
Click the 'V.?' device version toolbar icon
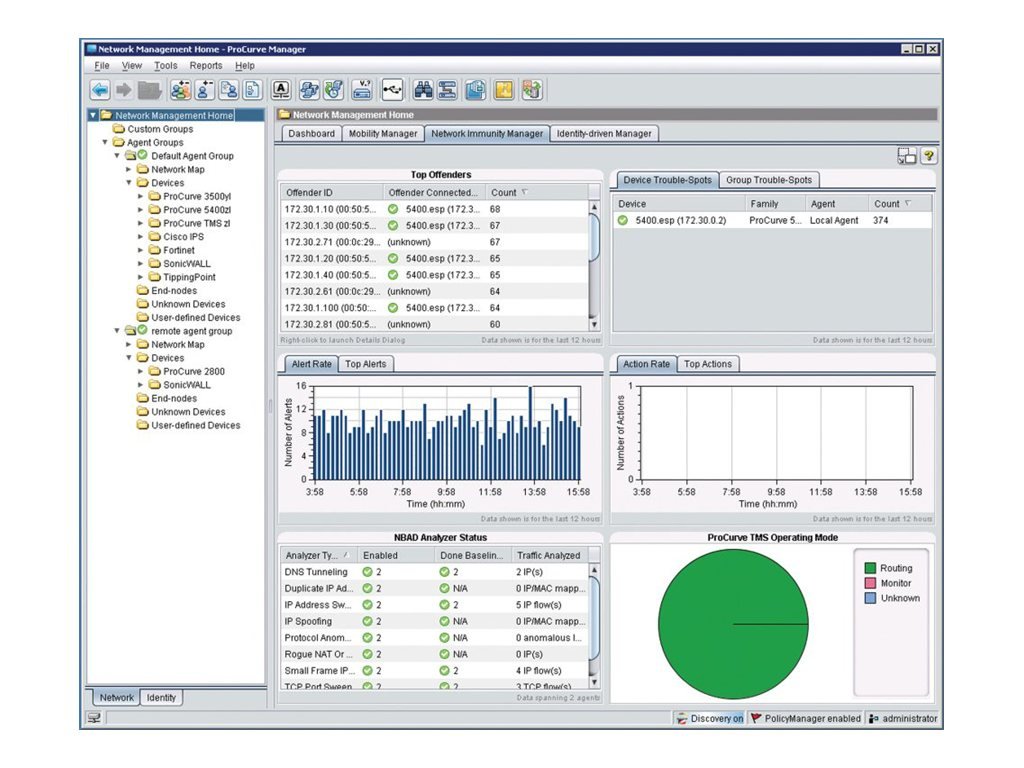[362, 90]
